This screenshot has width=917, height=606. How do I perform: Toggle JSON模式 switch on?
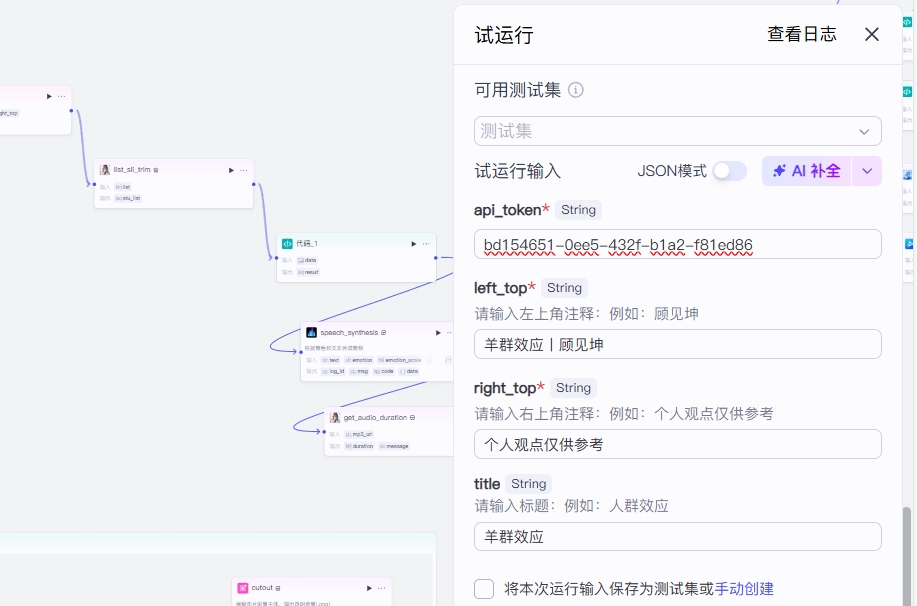pyautogui.click(x=729, y=171)
